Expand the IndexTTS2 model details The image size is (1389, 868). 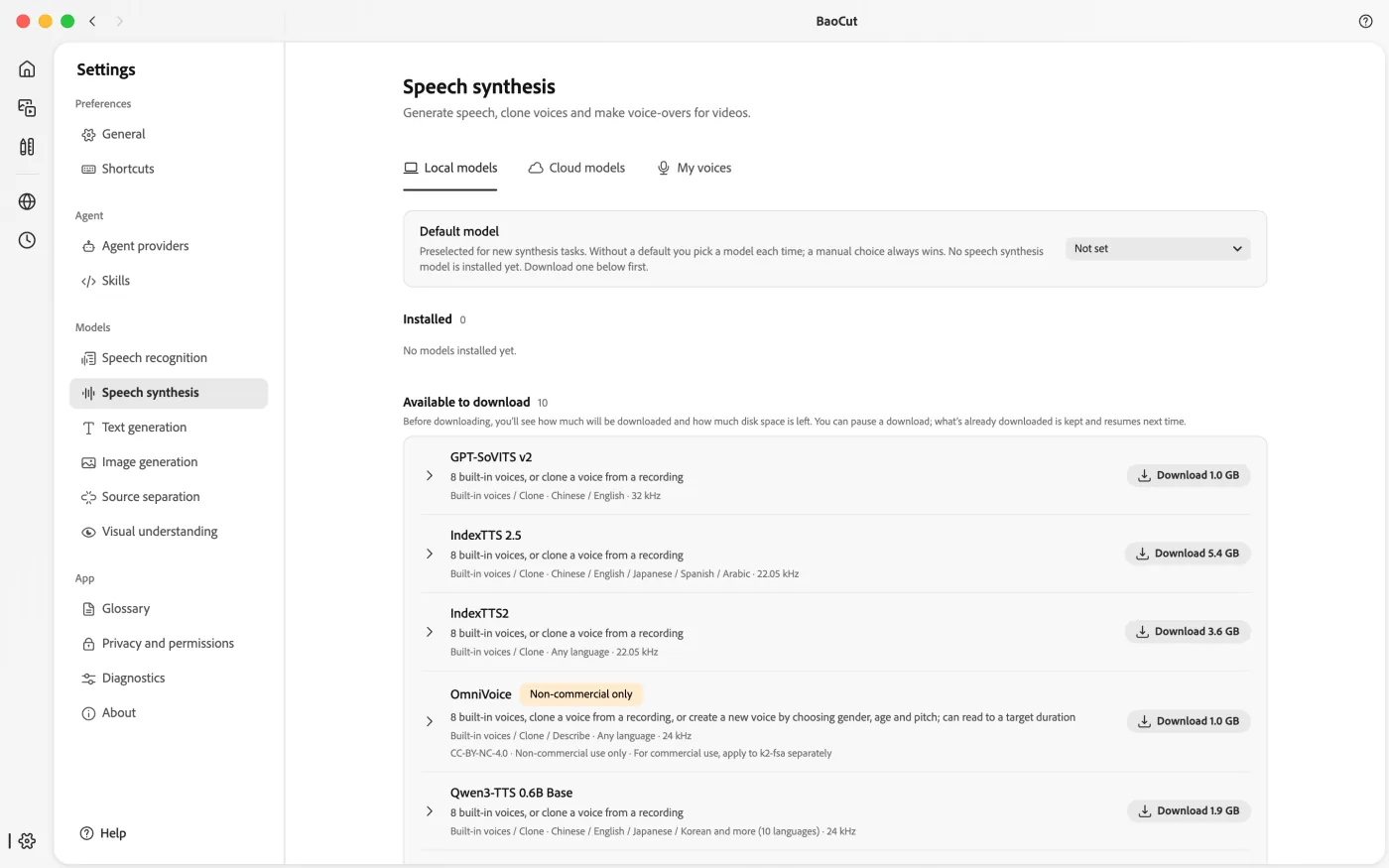click(x=430, y=632)
